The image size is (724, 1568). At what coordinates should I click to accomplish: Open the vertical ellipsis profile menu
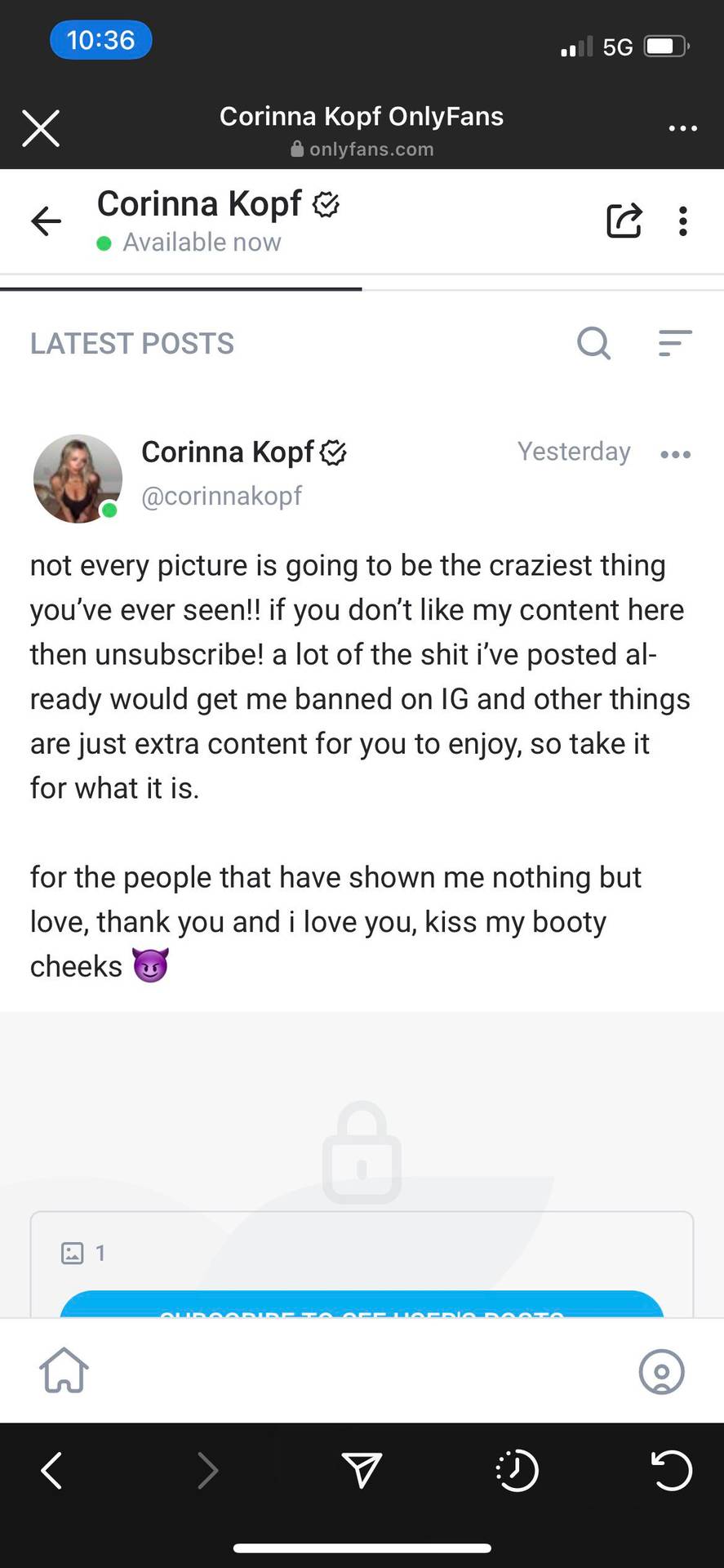click(682, 221)
